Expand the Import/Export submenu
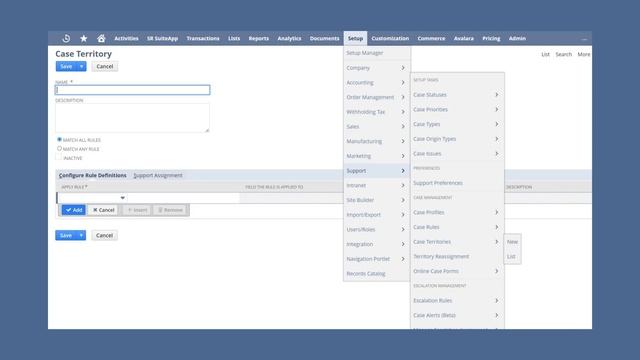 click(x=376, y=215)
